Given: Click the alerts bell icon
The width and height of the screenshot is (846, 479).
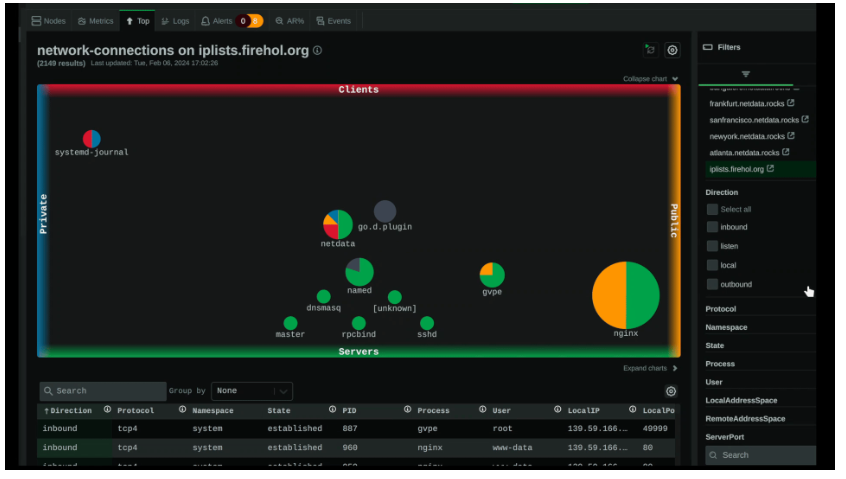Looking at the screenshot, I should 206,21.
